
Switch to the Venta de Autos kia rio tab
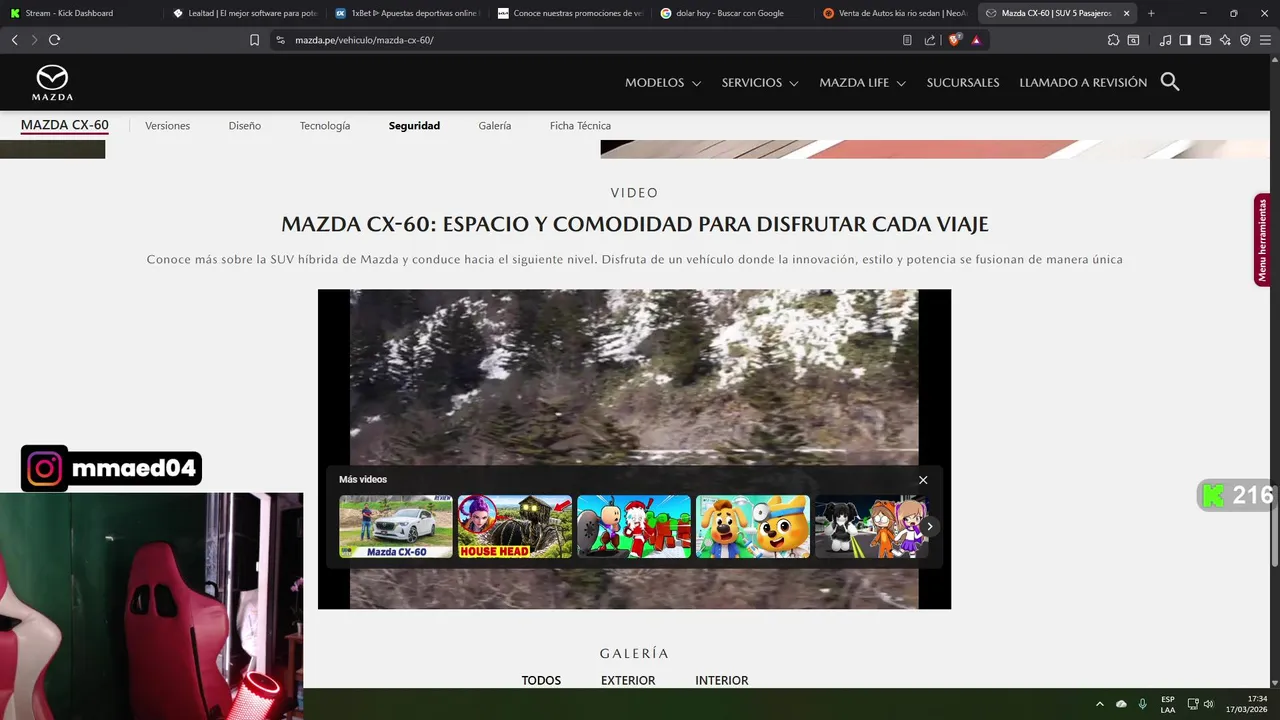(x=896, y=13)
